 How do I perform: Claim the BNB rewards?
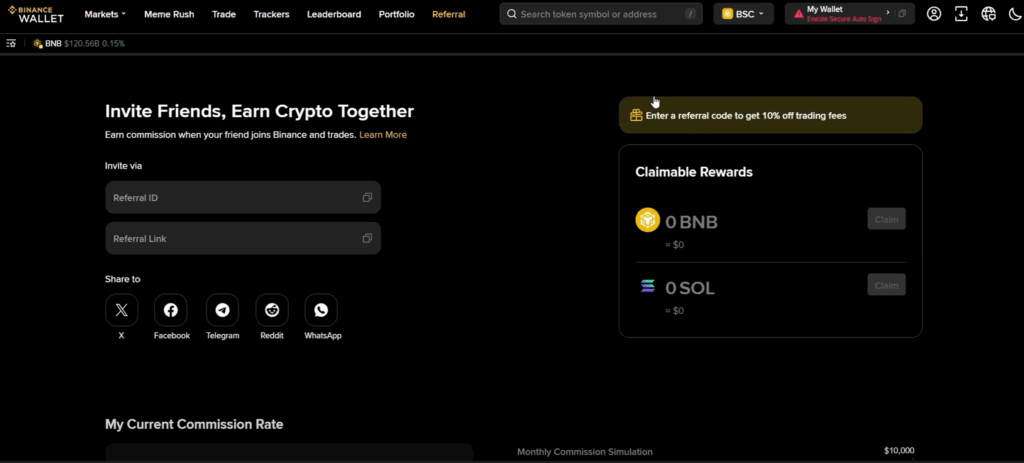[x=886, y=219]
